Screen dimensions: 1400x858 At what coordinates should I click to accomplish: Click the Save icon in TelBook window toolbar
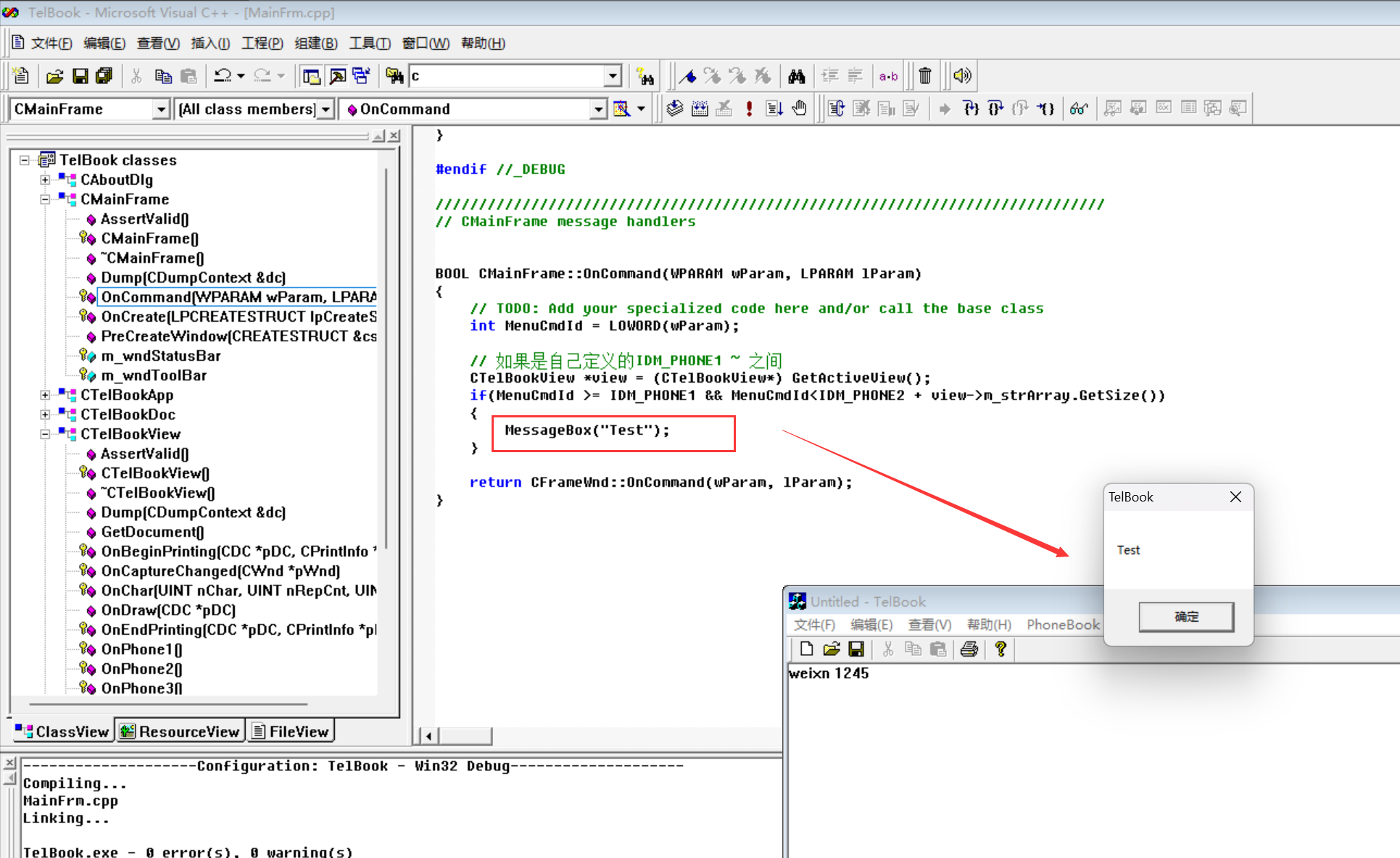point(856,649)
